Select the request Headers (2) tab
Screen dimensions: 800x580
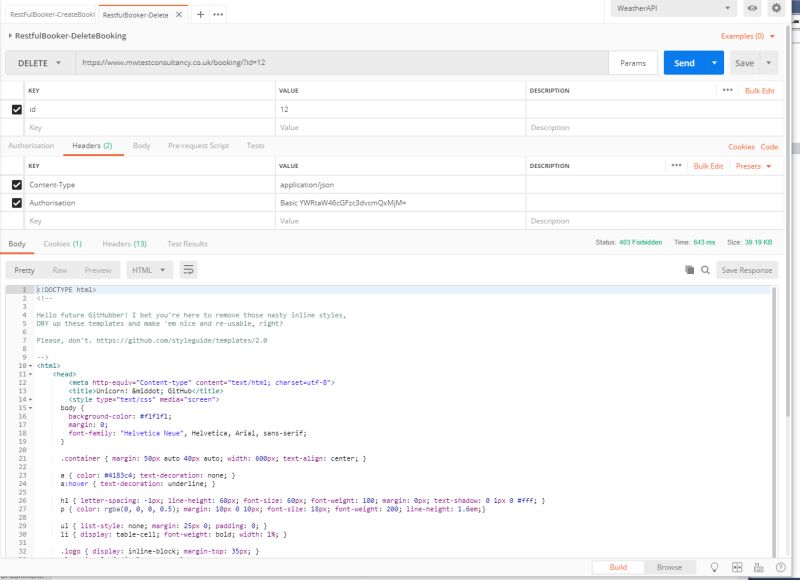point(92,146)
